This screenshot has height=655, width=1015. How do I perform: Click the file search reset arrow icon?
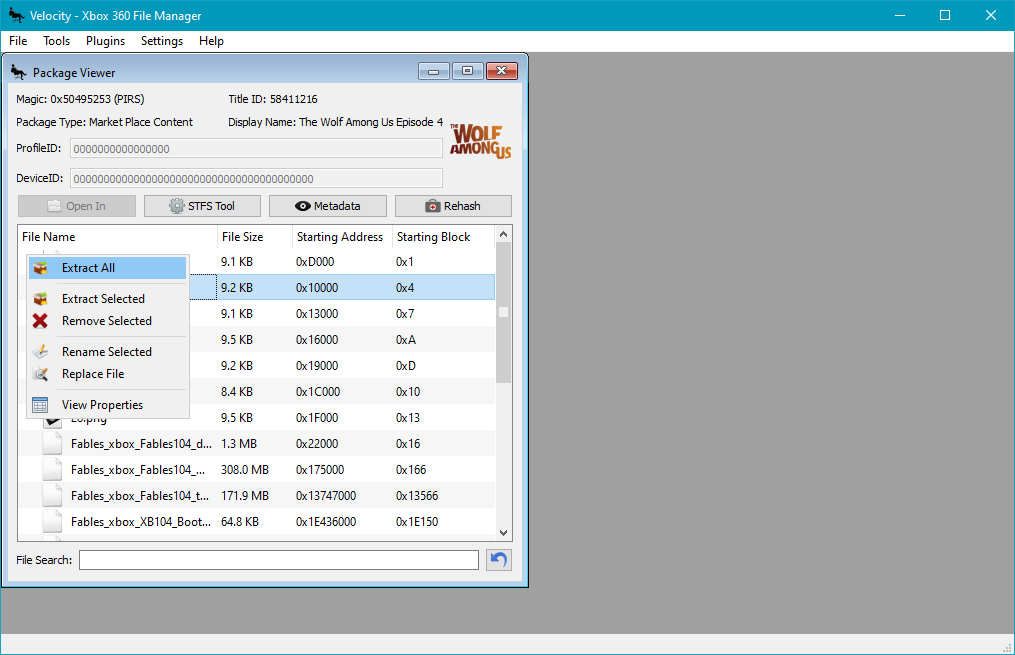(498, 560)
